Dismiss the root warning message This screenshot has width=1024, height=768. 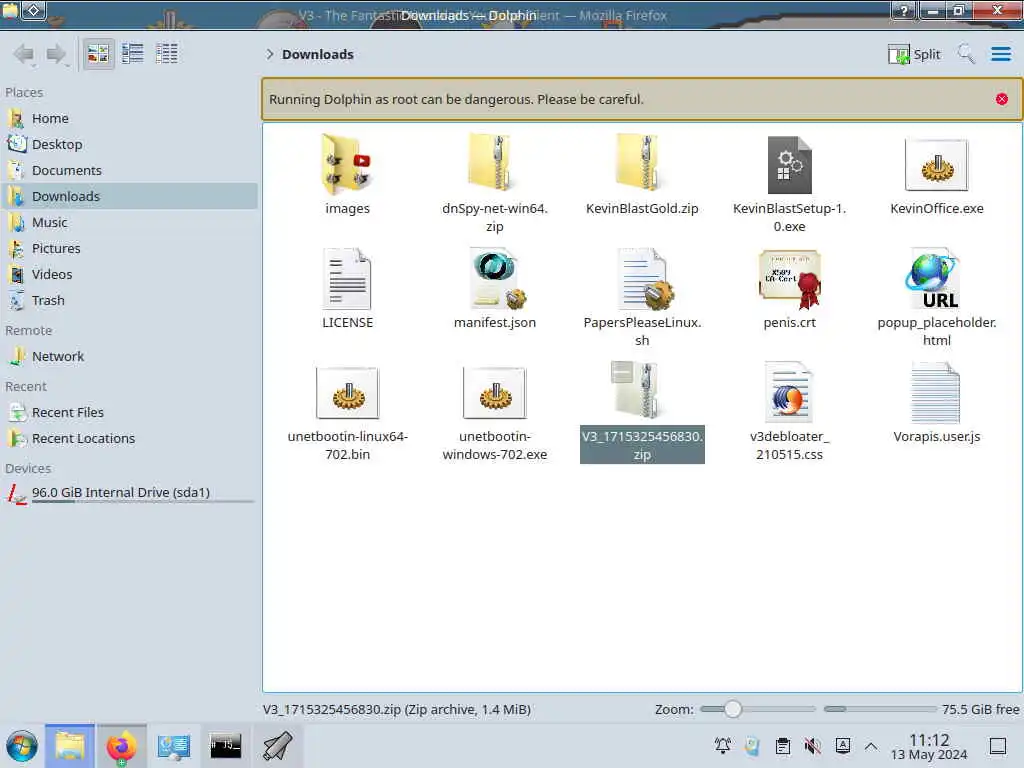click(x=1002, y=99)
